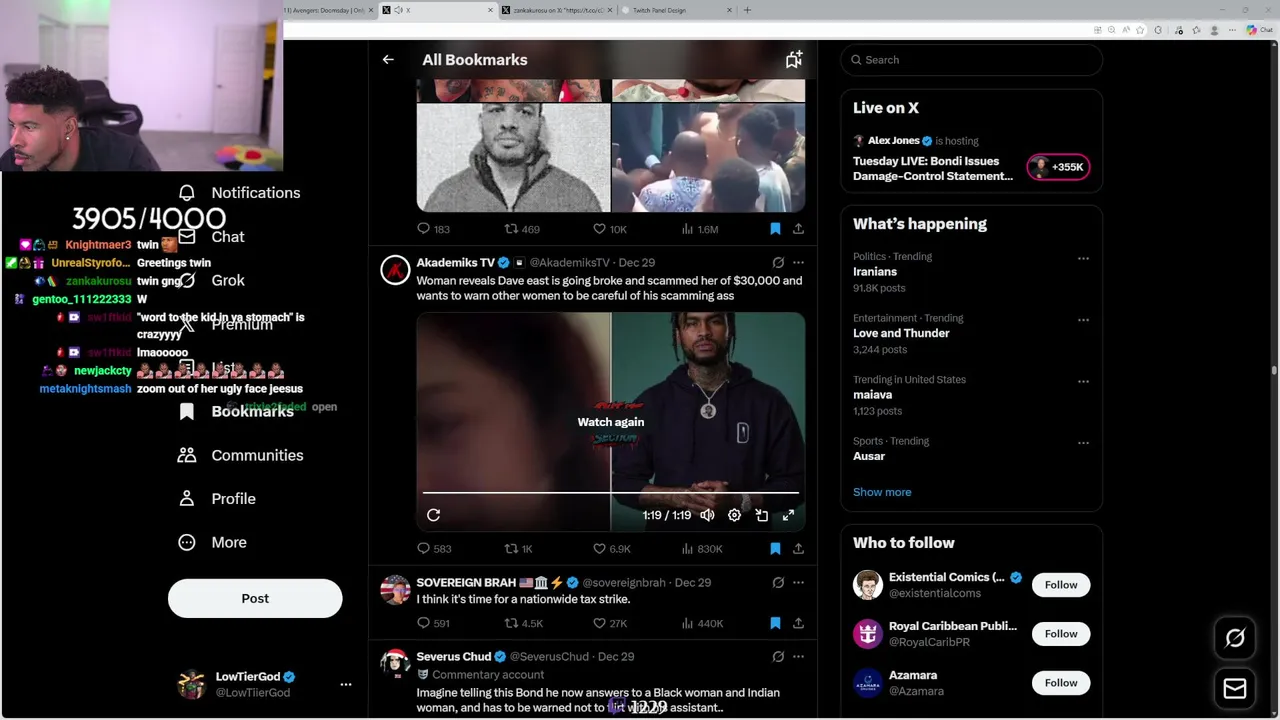Open More in the sidebar
Screen dimensions: 1280x720
212,542
